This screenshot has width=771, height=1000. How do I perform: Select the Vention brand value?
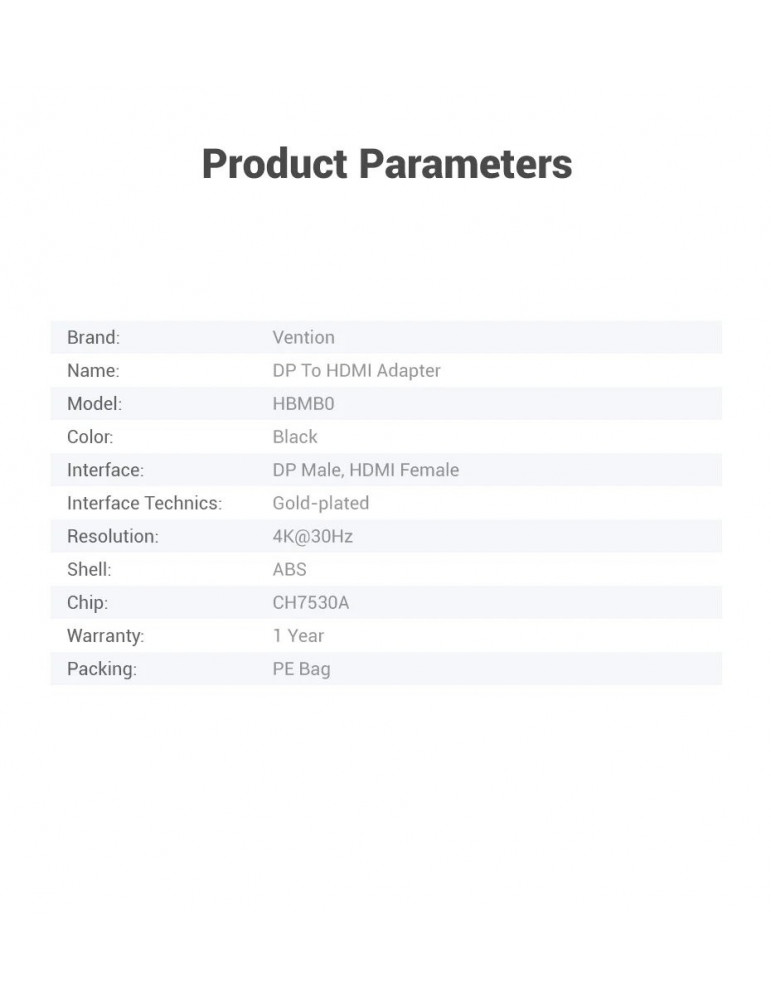point(303,337)
